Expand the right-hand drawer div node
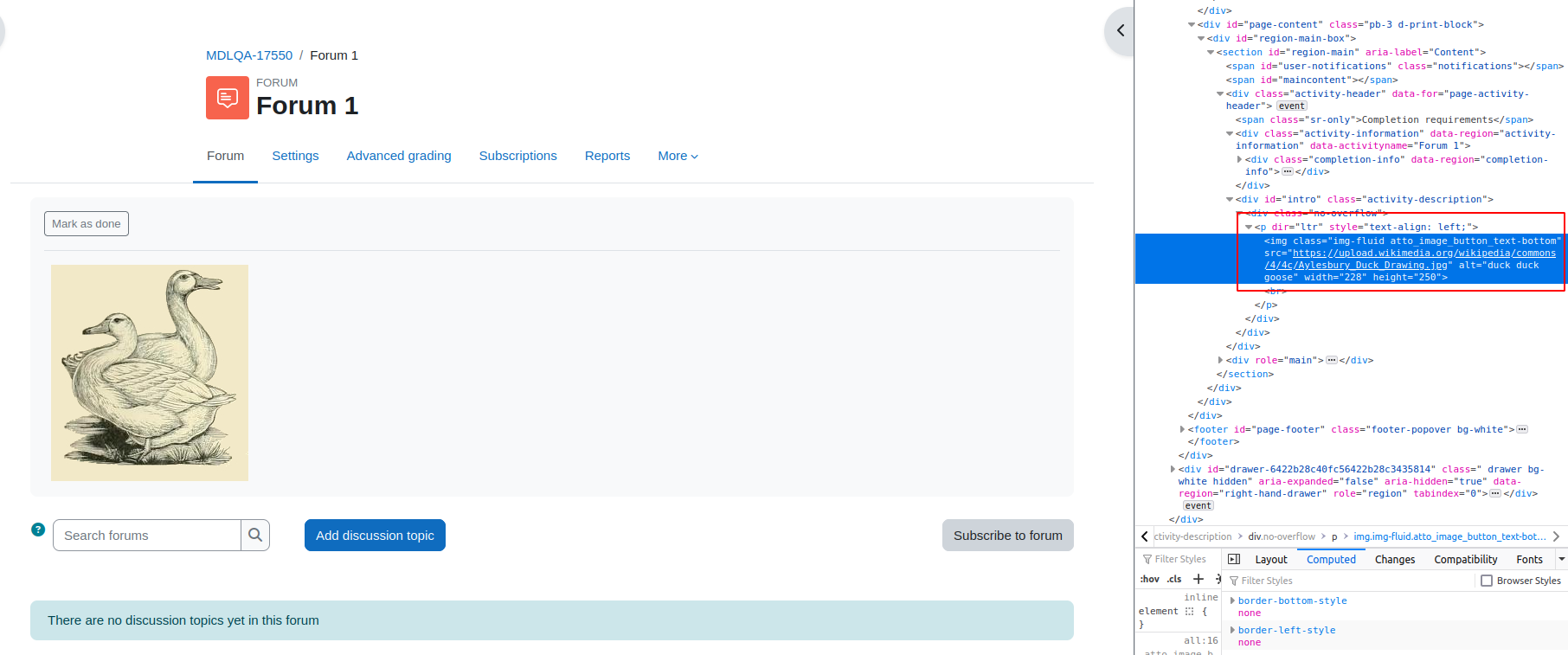This screenshot has height=655, width=1568. click(x=1173, y=469)
